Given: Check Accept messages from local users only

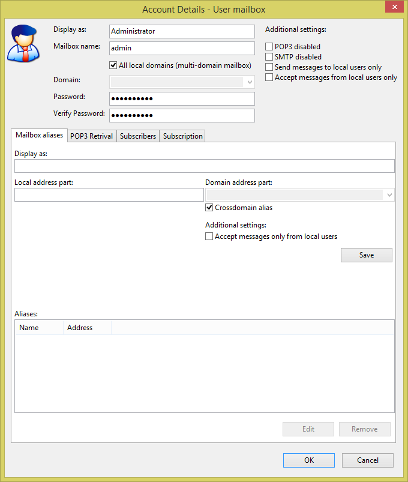Looking at the screenshot, I should click(269, 77).
